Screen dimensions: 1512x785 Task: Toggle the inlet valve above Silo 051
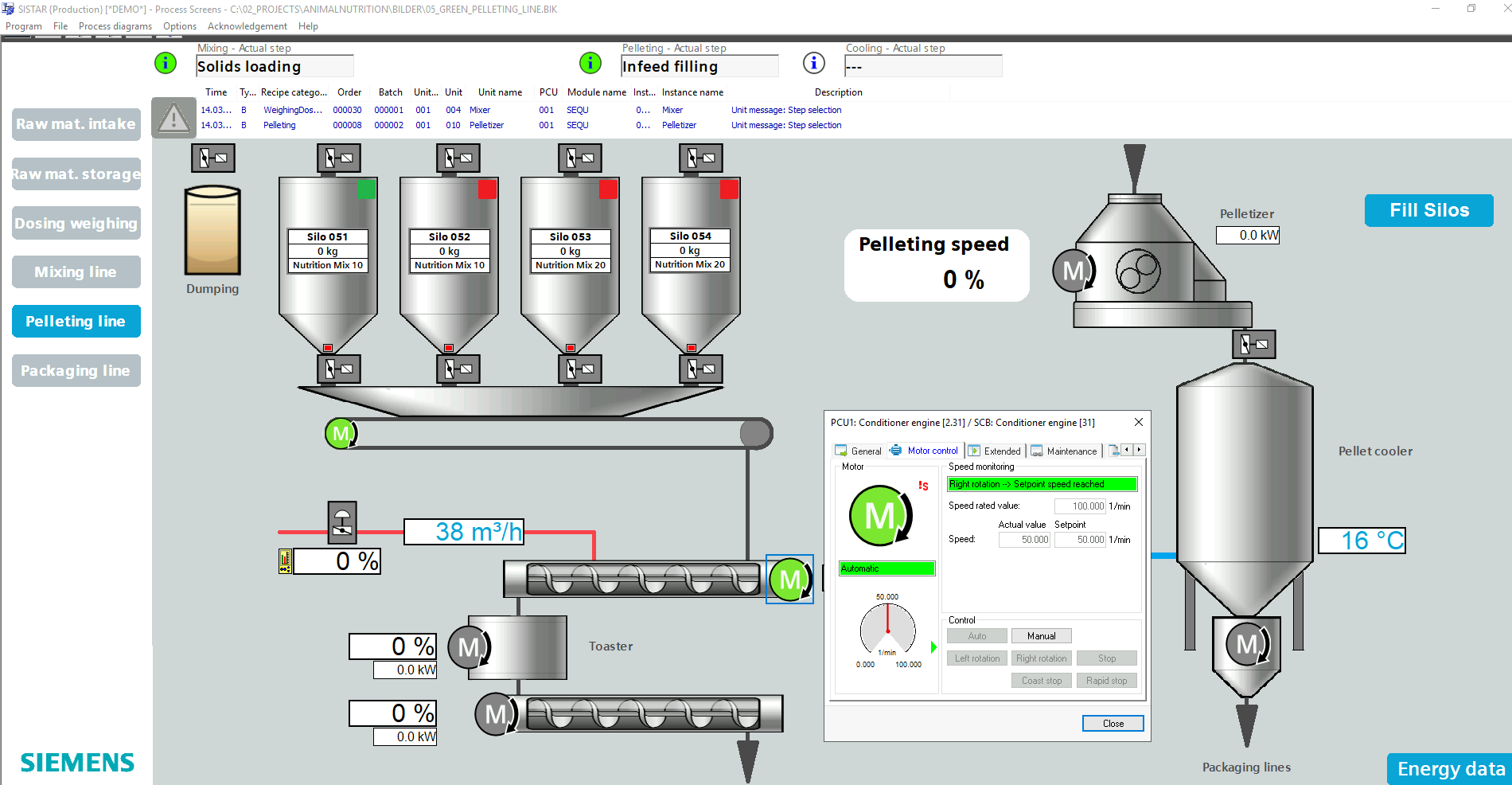pos(339,158)
